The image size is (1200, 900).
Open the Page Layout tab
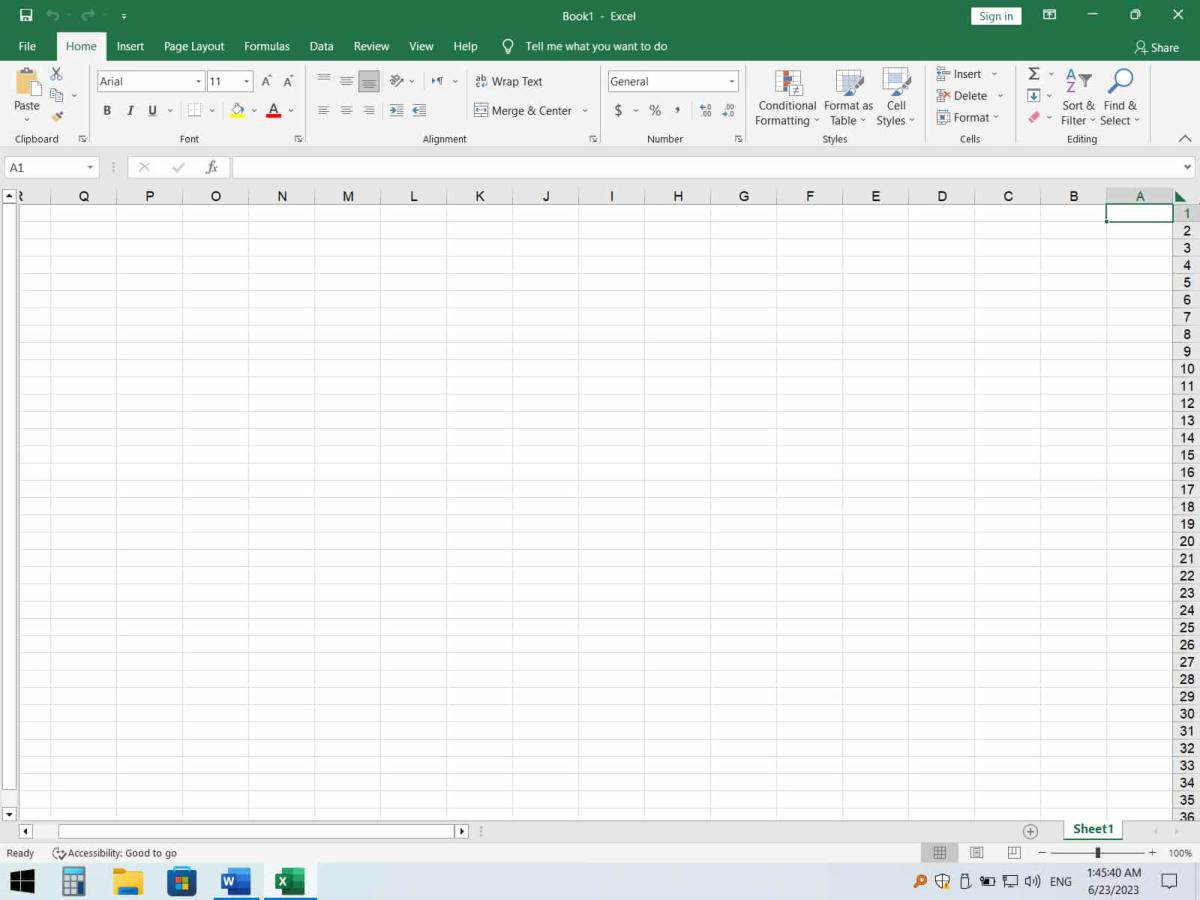[194, 46]
